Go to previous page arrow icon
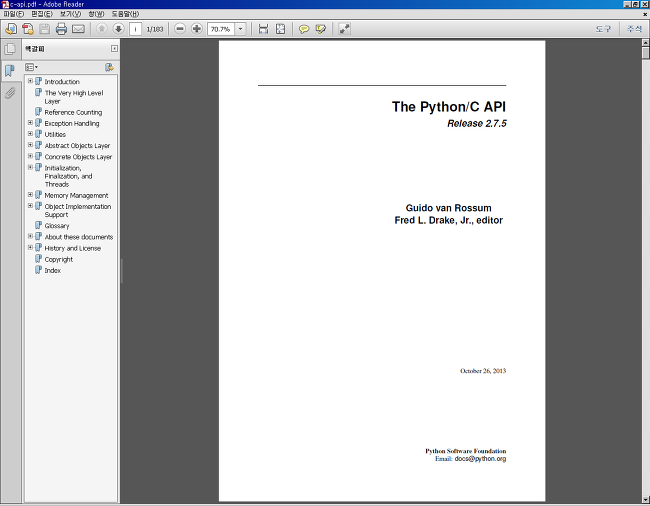Viewport: 650px width, 506px height. tap(102, 29)
